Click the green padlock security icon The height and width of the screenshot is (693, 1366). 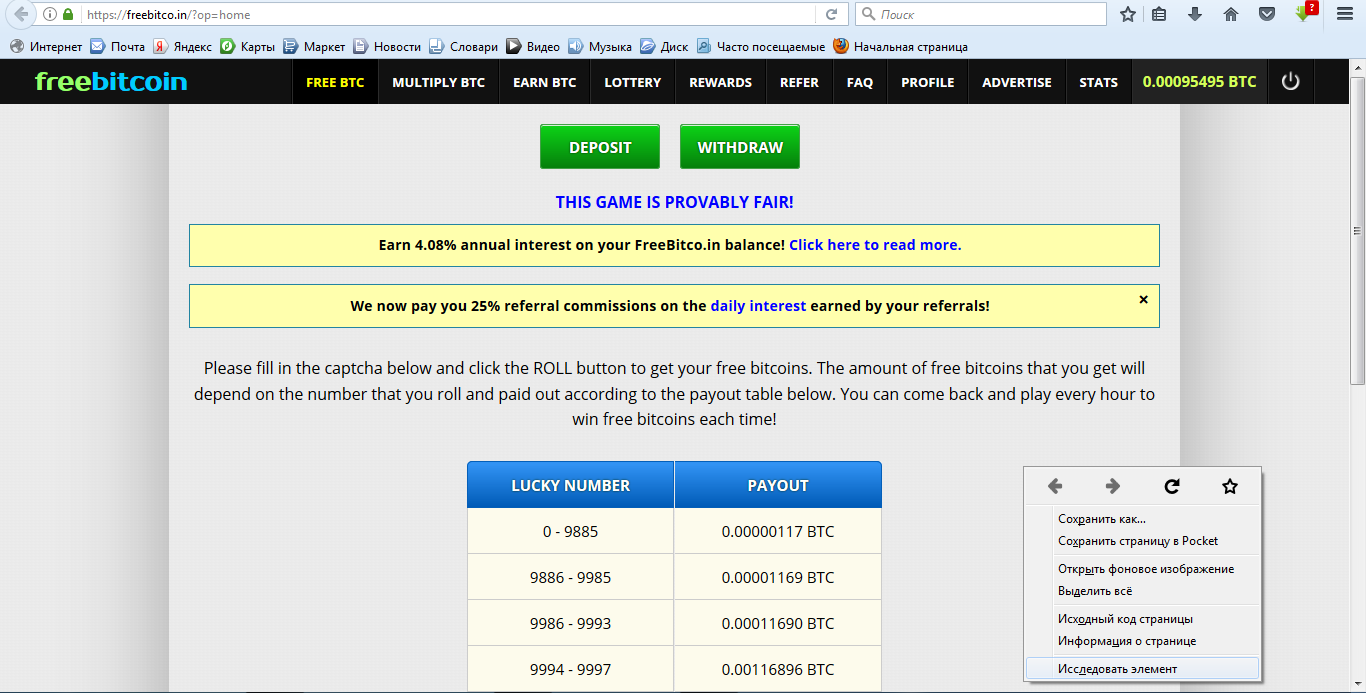(x=68, y=15)
